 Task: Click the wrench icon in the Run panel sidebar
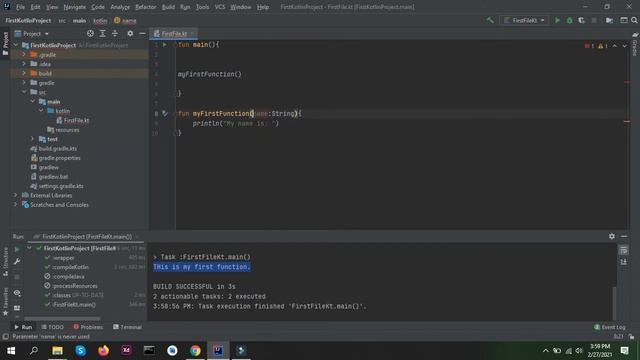click(x=17, y=262)
